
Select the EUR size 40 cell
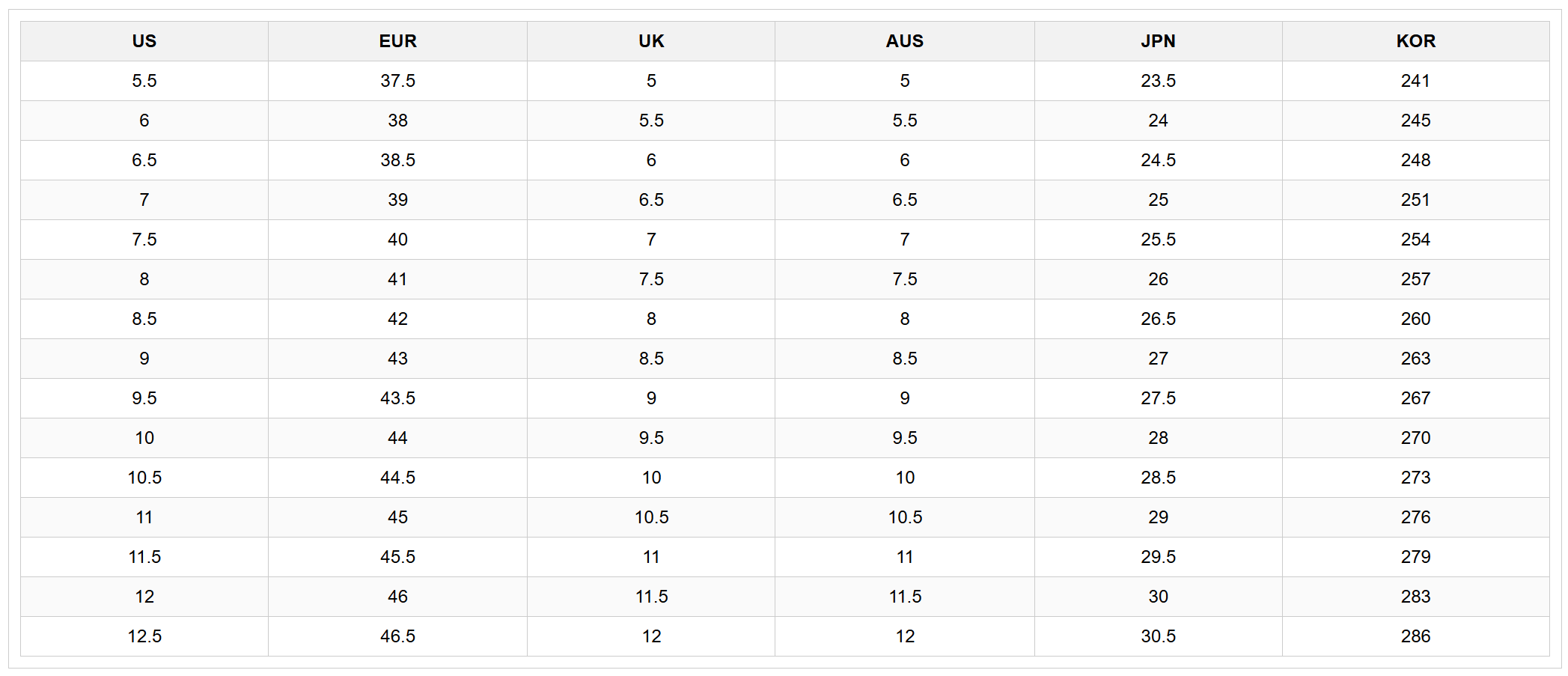(397, 240)
